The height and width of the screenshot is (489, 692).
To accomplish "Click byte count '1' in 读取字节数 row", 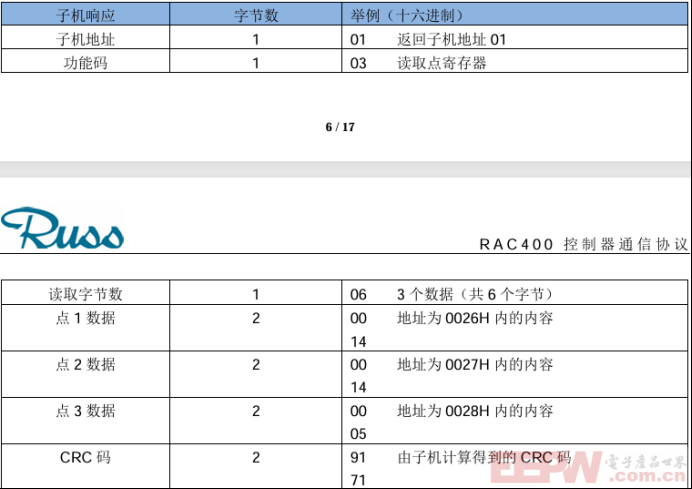I will [256, 294].
